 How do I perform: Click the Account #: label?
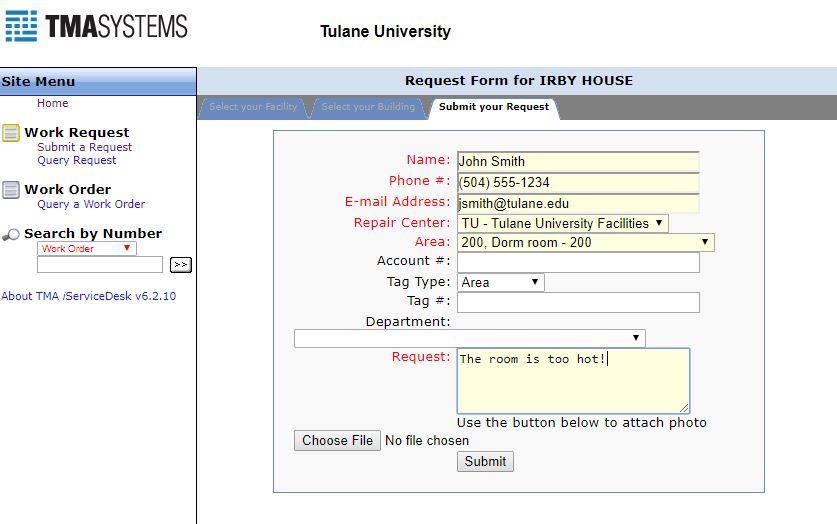pos(414,260)
